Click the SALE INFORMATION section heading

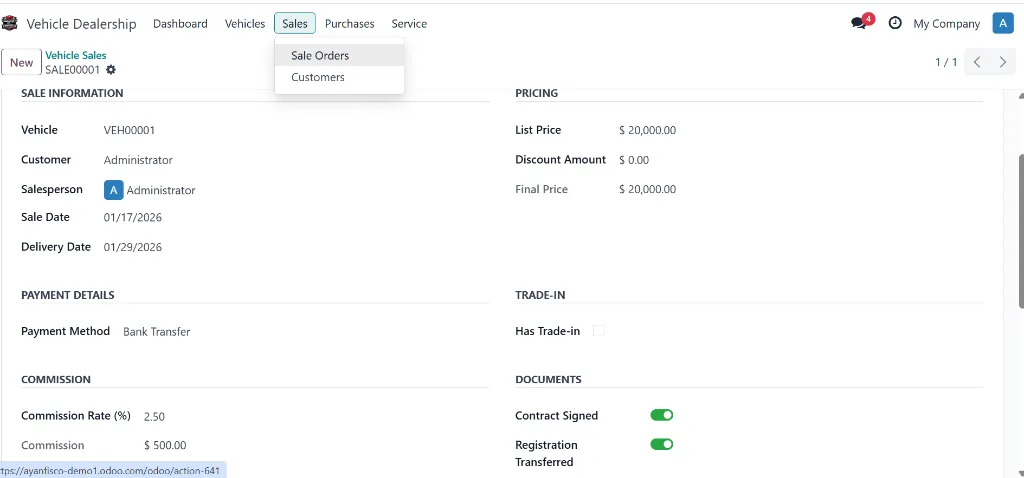(72, 93)
